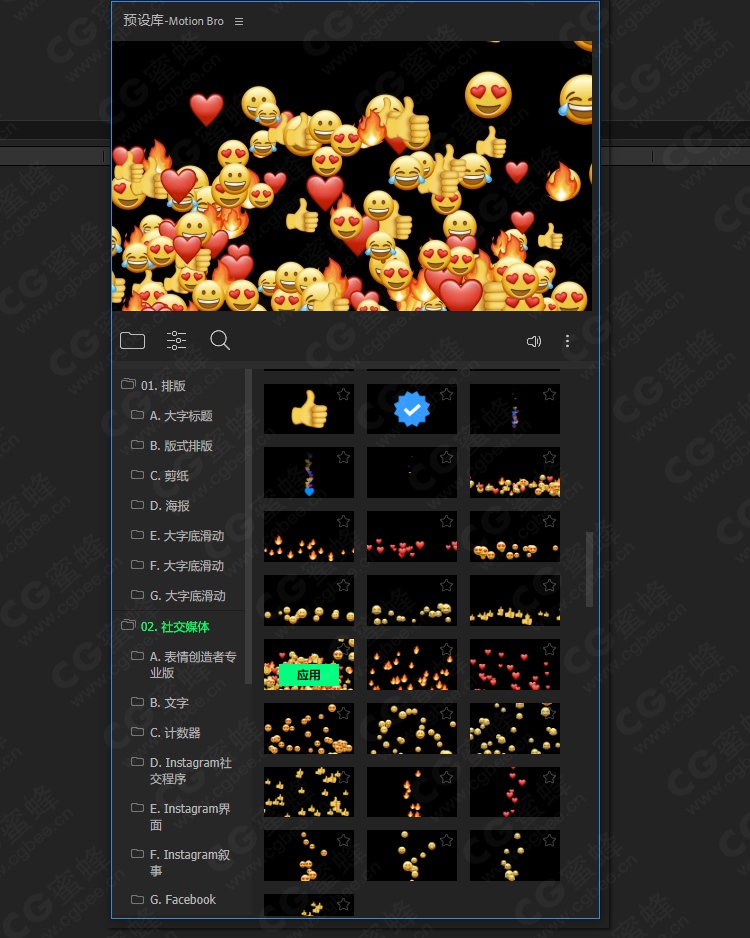Open the C. 剪纸 folder
Screen dimensions: 750x938
[160, 475]
